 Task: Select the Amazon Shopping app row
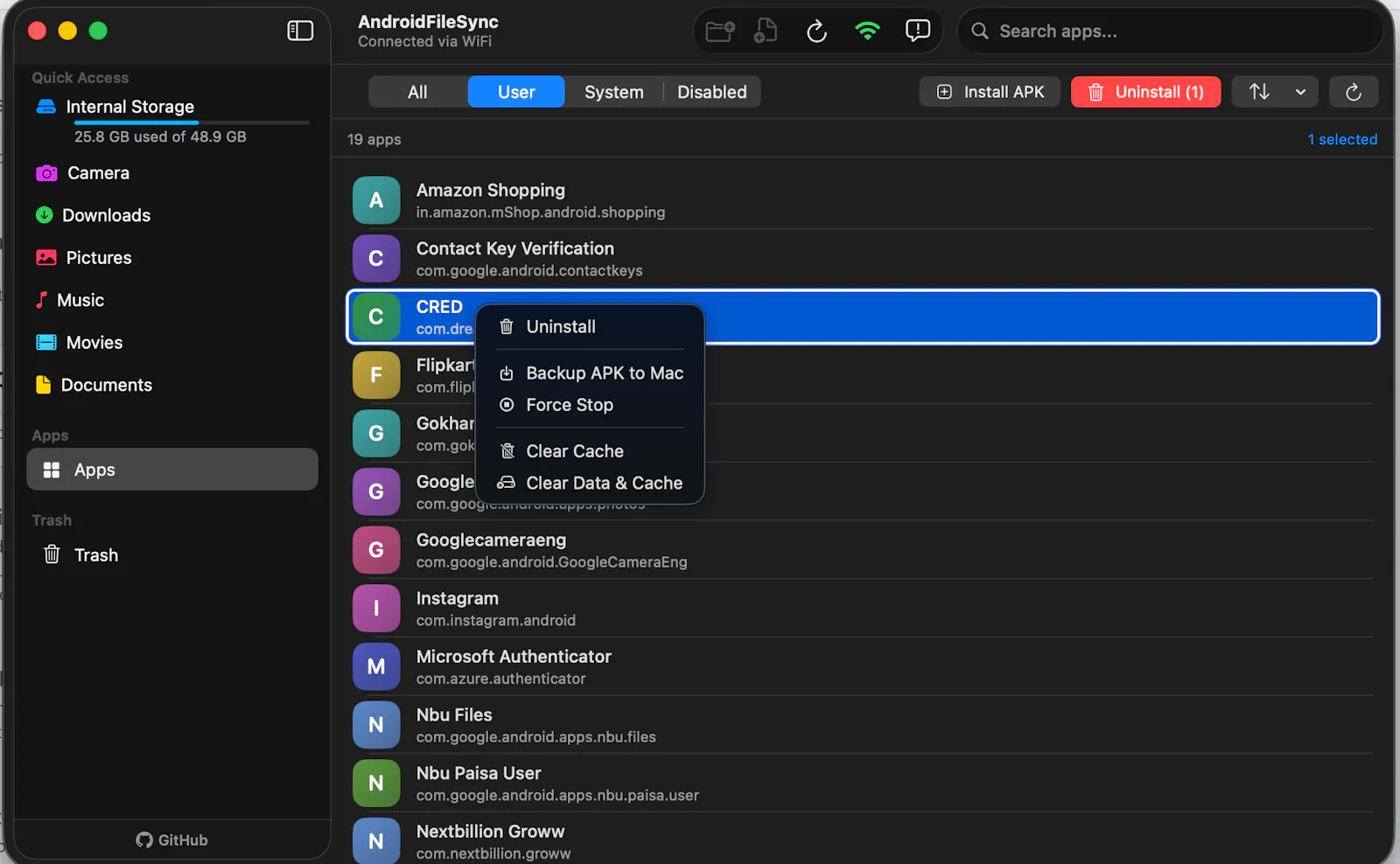(x=863, y=200)
